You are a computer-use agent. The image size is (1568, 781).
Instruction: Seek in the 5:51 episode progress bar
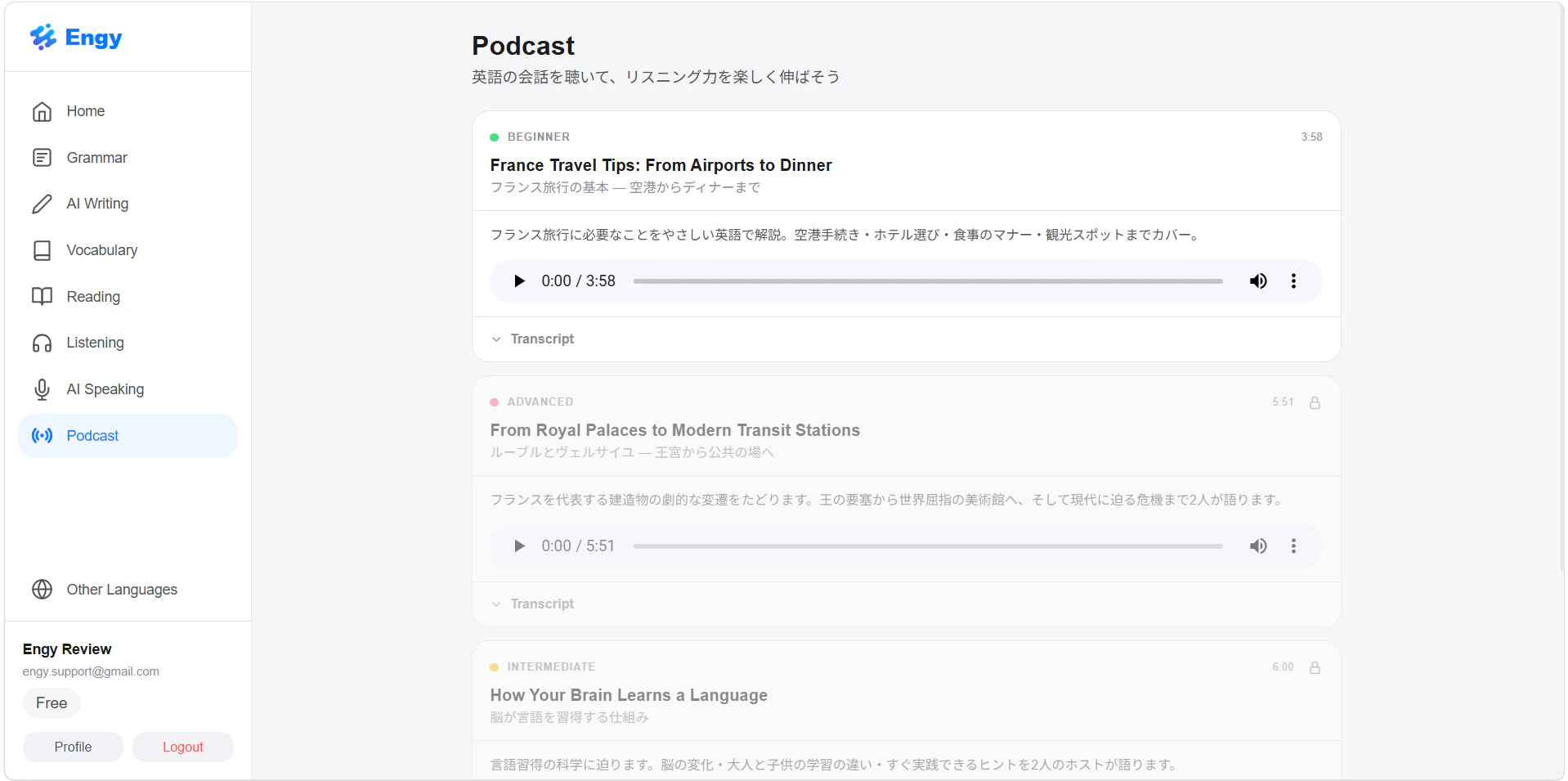coord(928,546)
